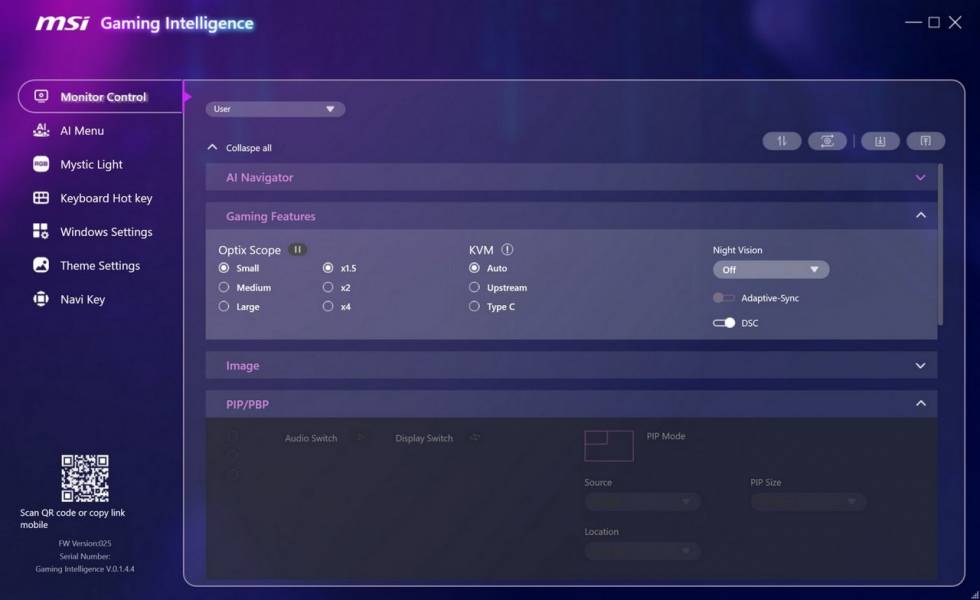Turn off the DSC toggle
The width and height of the screenshot is (980, 600).
coord(724,323)
